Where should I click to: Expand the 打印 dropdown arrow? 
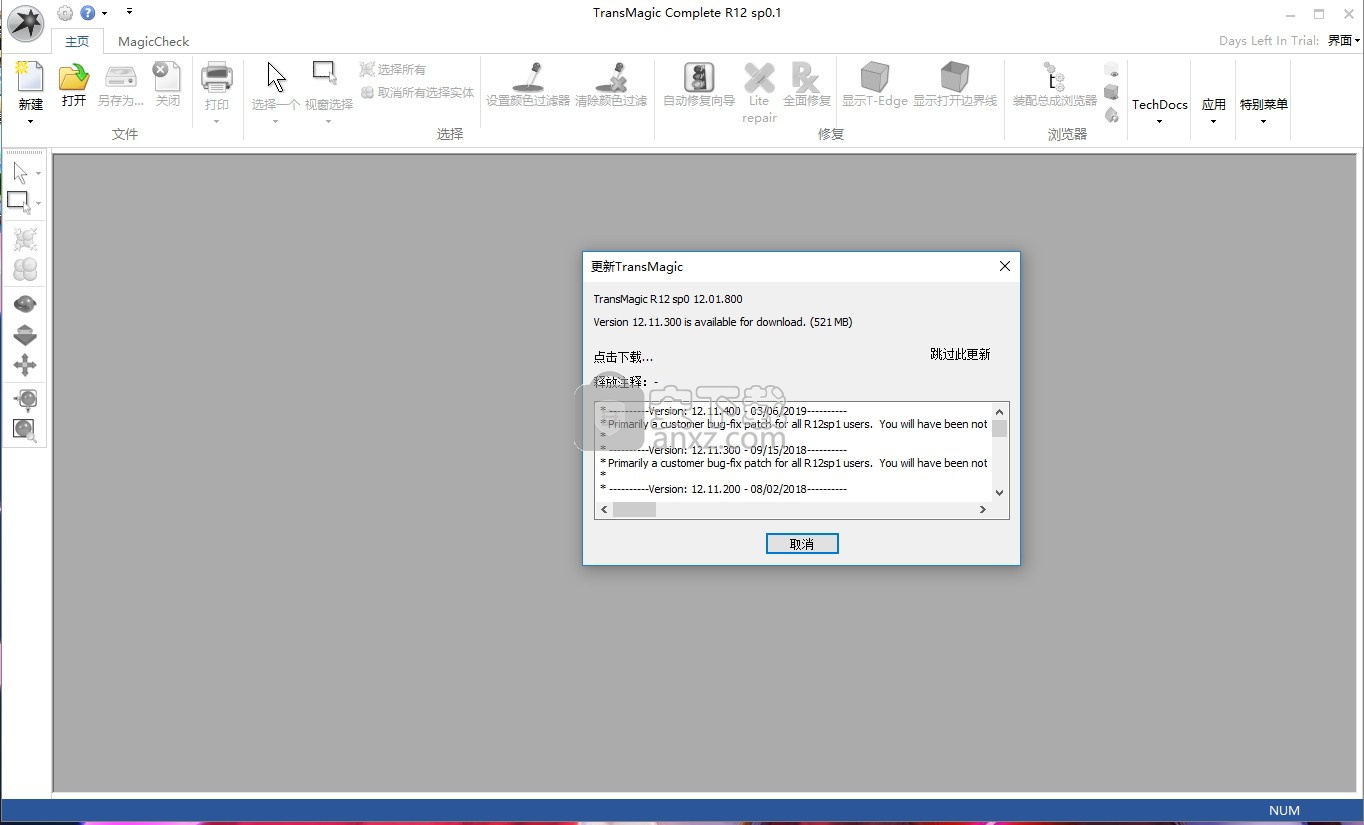[x=217, y=121]
